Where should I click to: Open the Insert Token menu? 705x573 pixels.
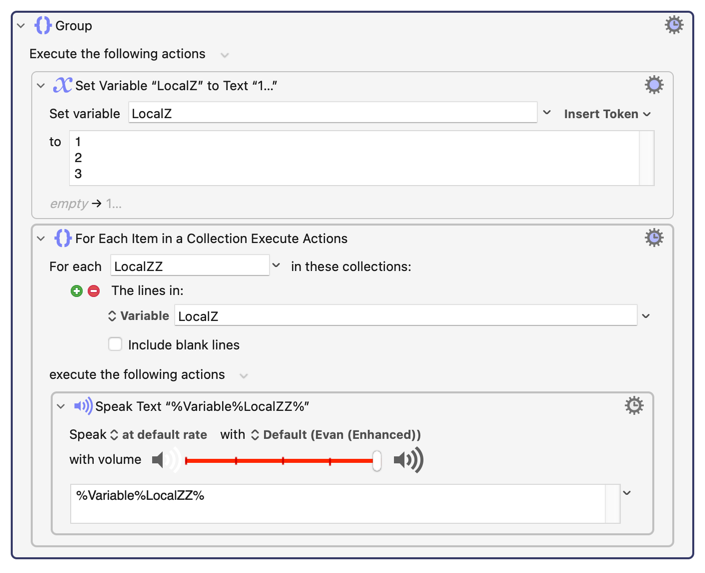click(x=607, y=114)
